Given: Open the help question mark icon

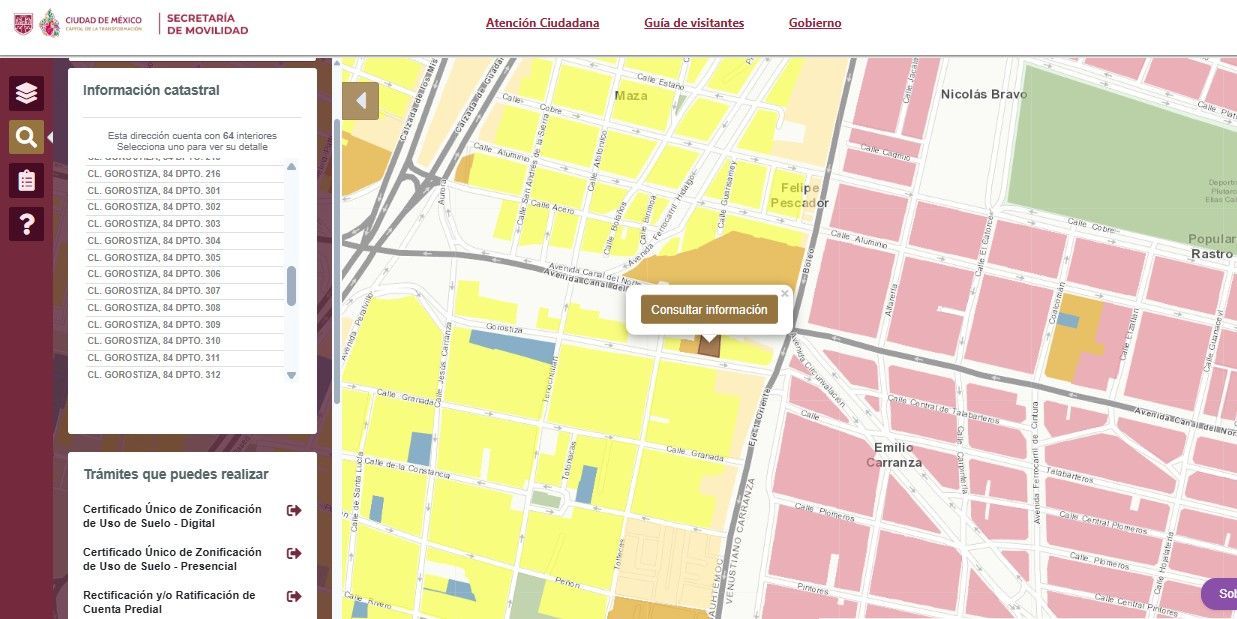Looking at the screenshot, I should 26,224.
